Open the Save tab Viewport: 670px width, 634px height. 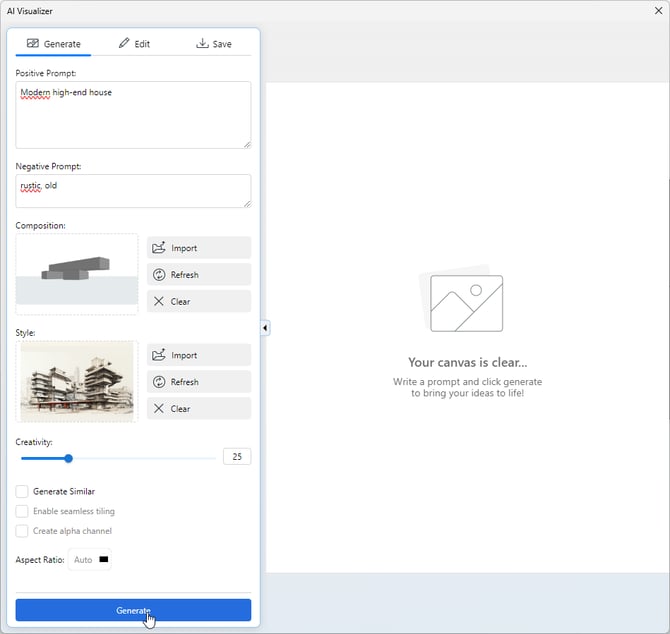coord(213,44)
